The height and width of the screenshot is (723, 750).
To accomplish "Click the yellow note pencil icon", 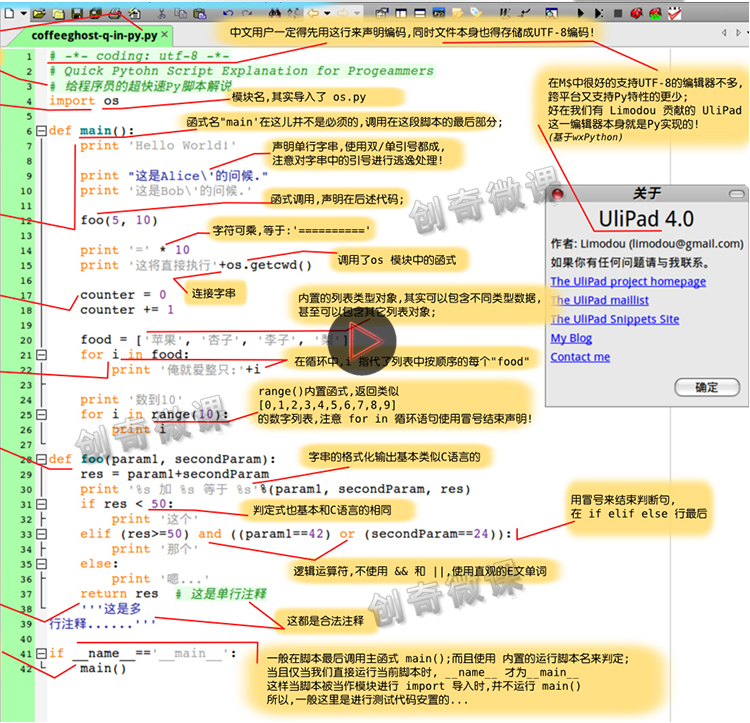I will [x=457, y=13].
